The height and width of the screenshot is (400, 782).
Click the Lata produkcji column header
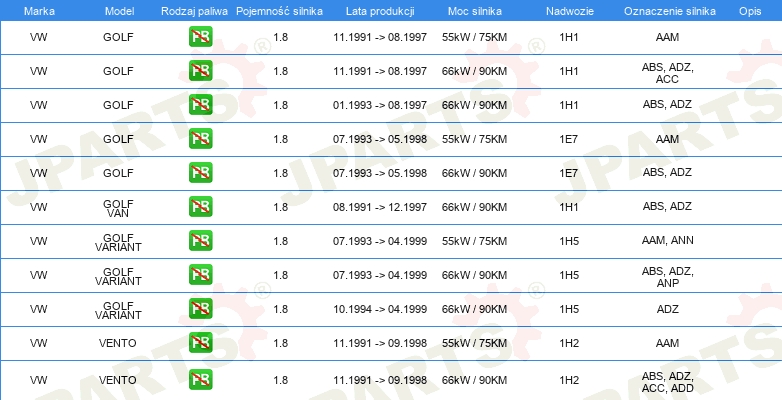(380, 11)
